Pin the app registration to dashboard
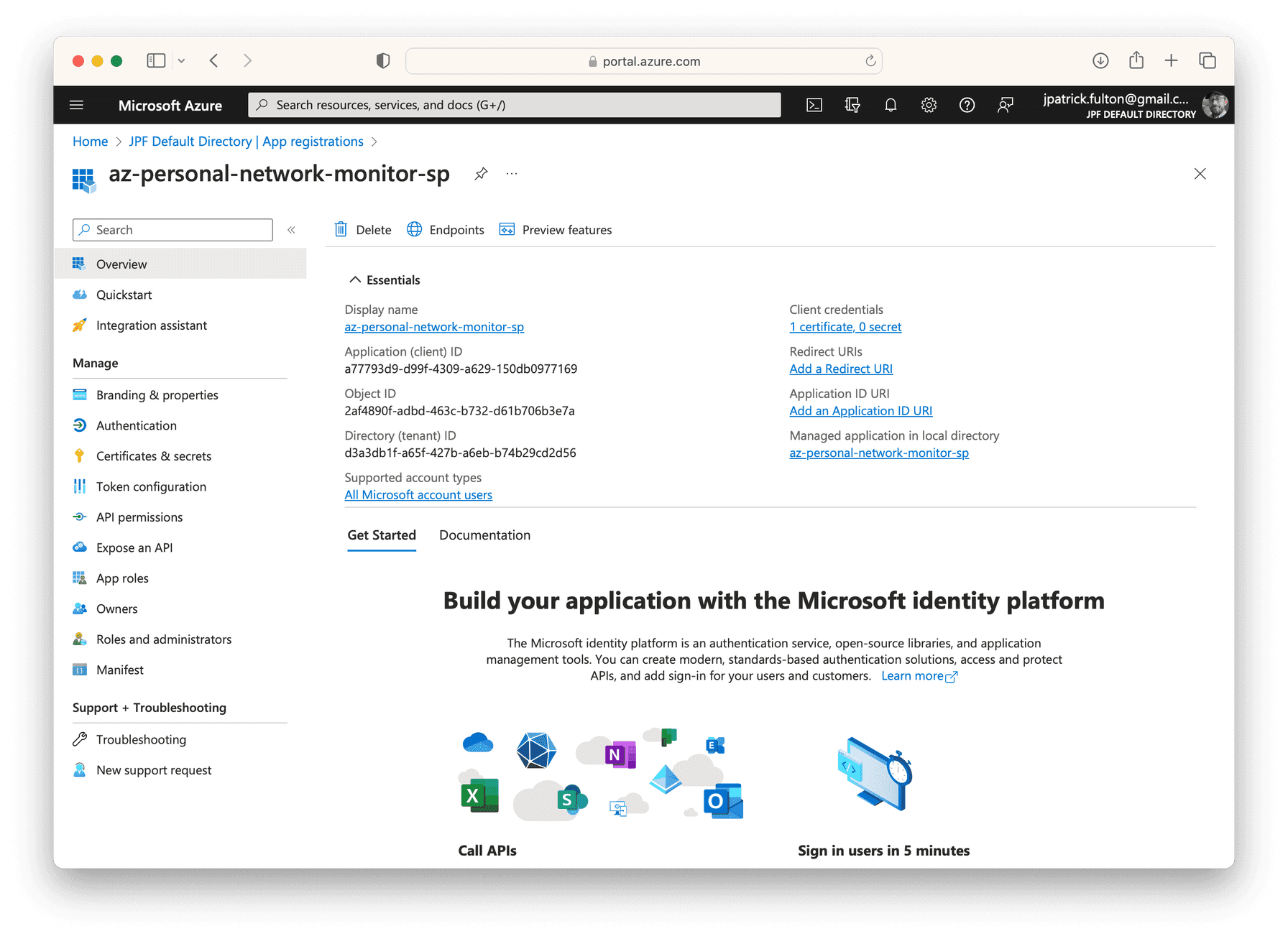 481,174
